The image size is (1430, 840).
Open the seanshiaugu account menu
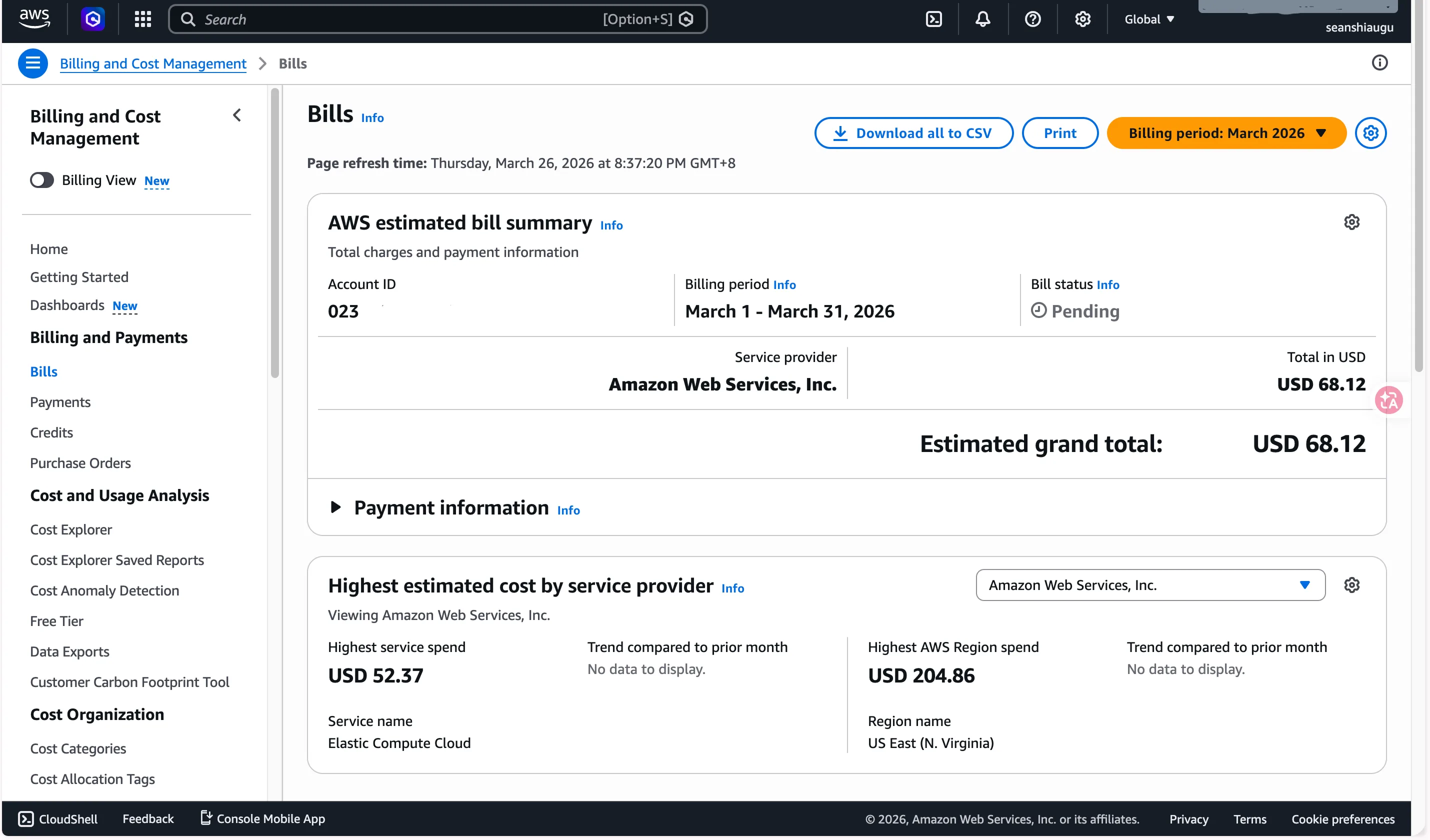1359,27
